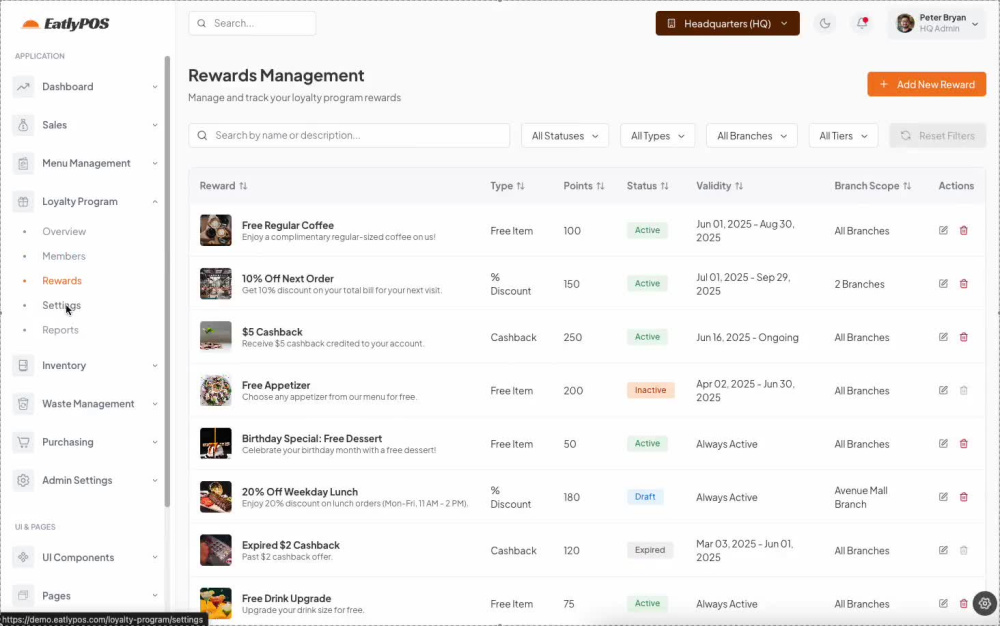Open Loyalty Program Settings page
The height and width of the screenshot is (626, 1000).
[x=61, y=305]
